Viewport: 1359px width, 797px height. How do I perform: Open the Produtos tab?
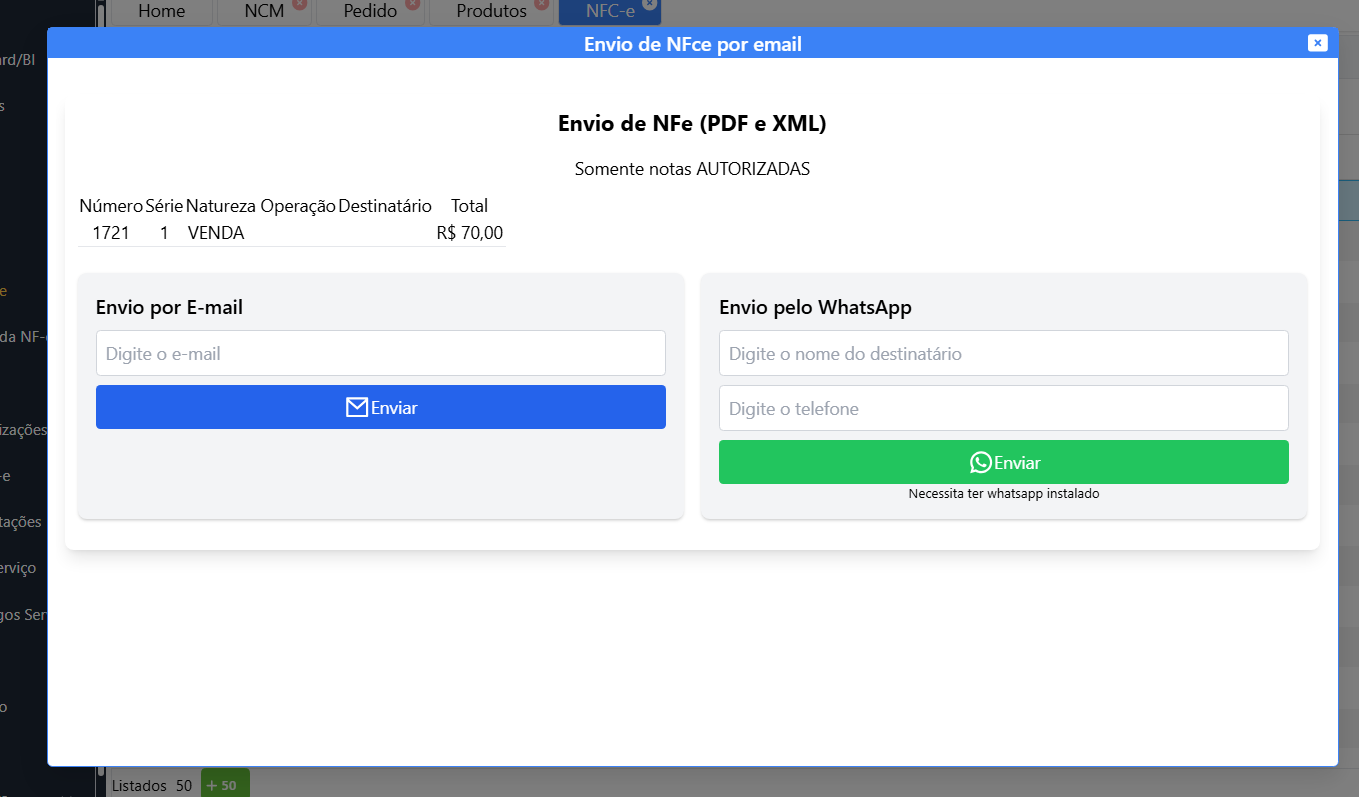click(x=491, y=11)
